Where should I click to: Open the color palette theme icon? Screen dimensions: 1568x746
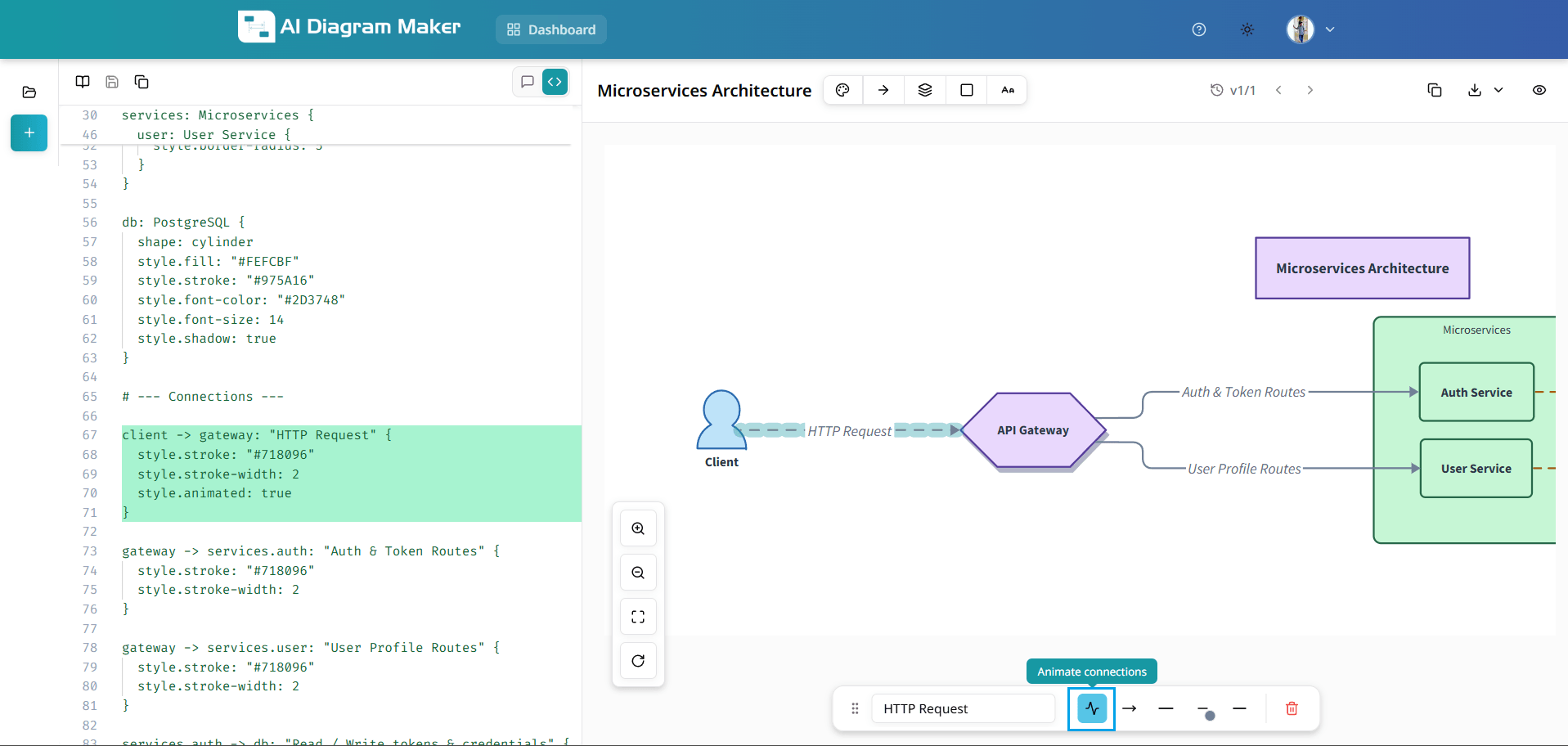(x=842, y=90)
